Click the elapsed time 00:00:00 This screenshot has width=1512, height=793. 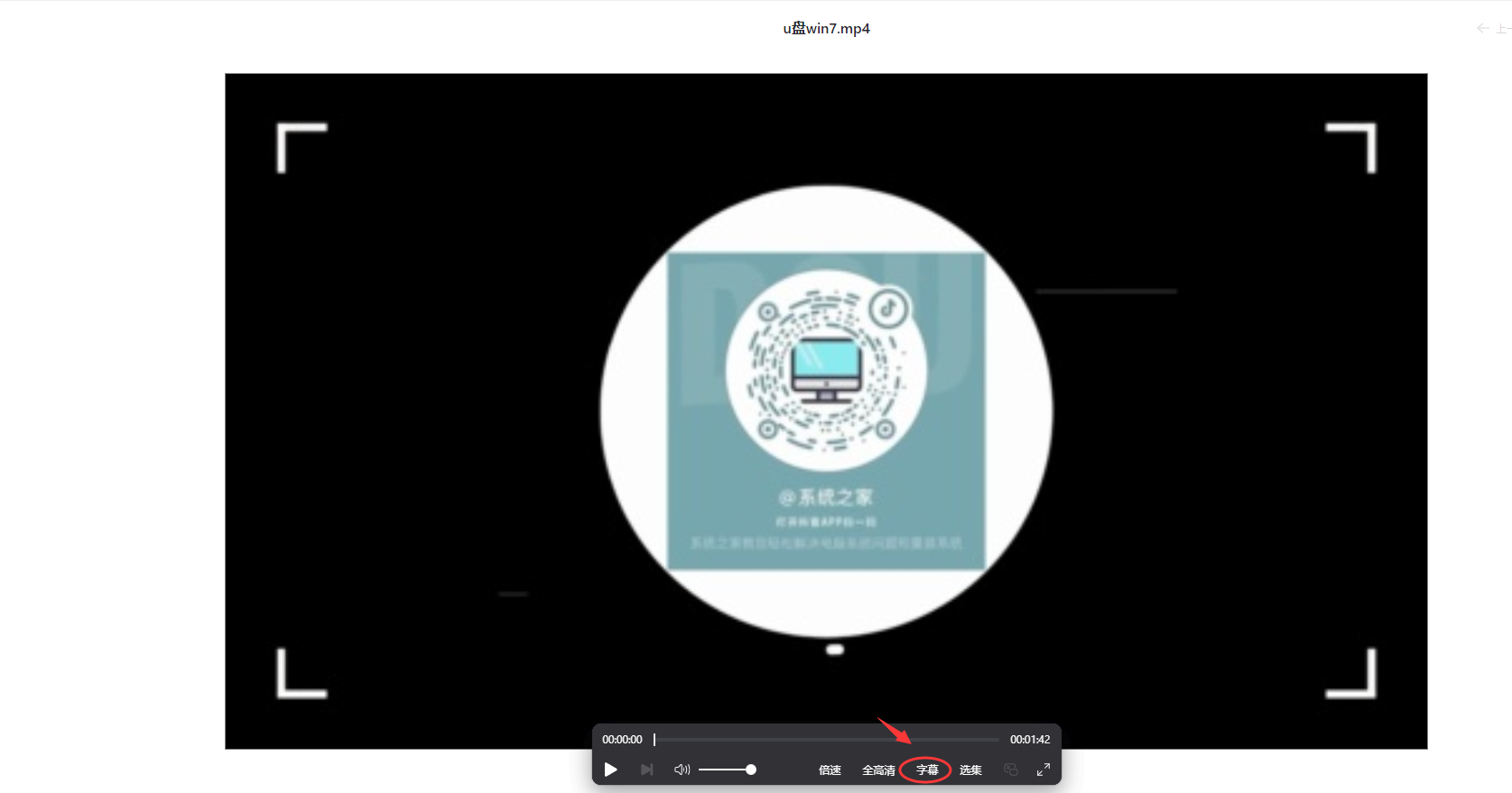622,740
